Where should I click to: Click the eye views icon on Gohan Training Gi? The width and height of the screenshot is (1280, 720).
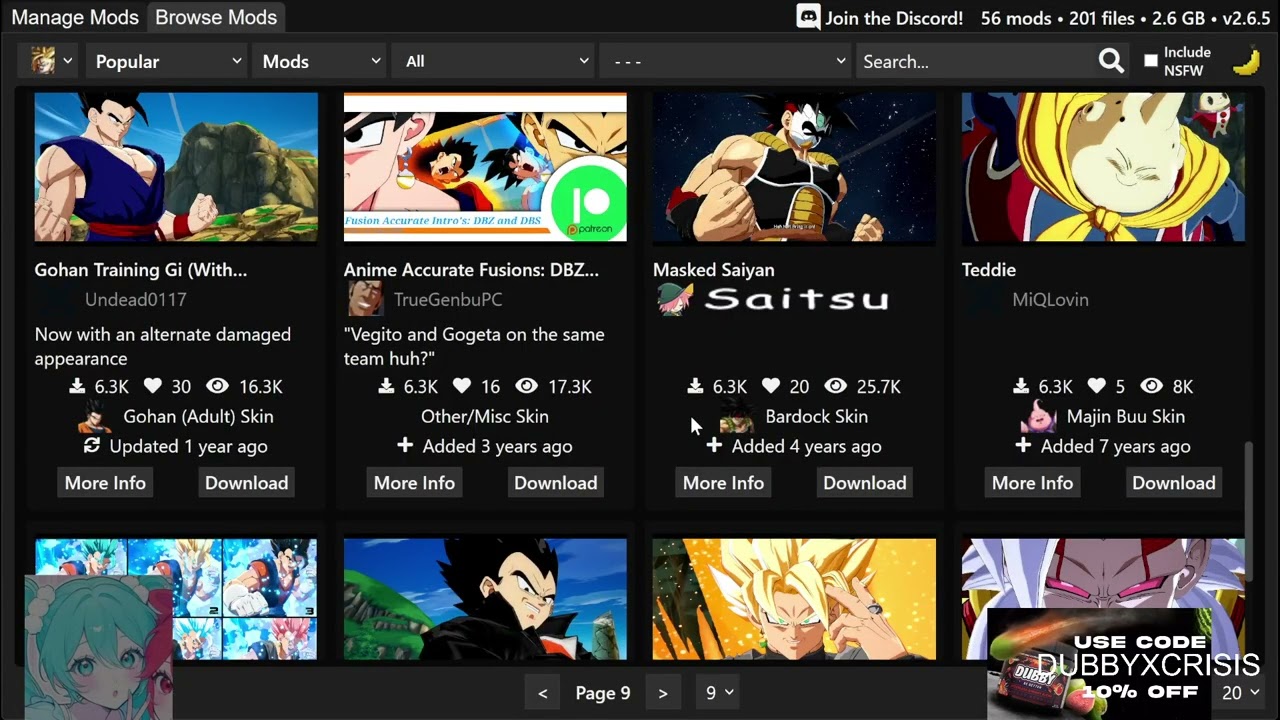click(217, 386)
